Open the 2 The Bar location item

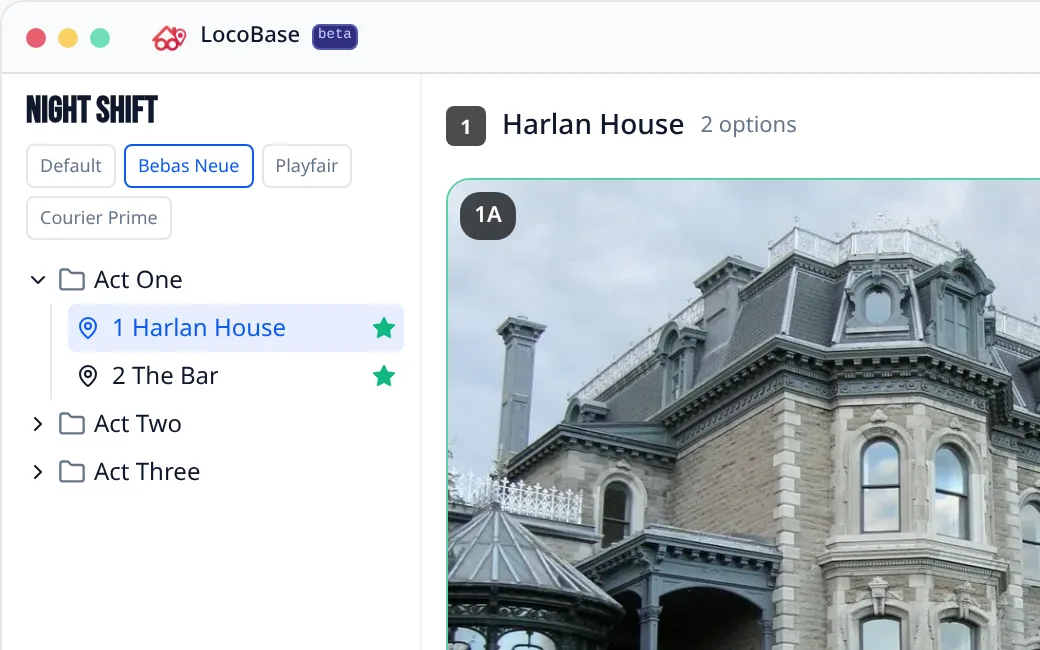[235, 376]
